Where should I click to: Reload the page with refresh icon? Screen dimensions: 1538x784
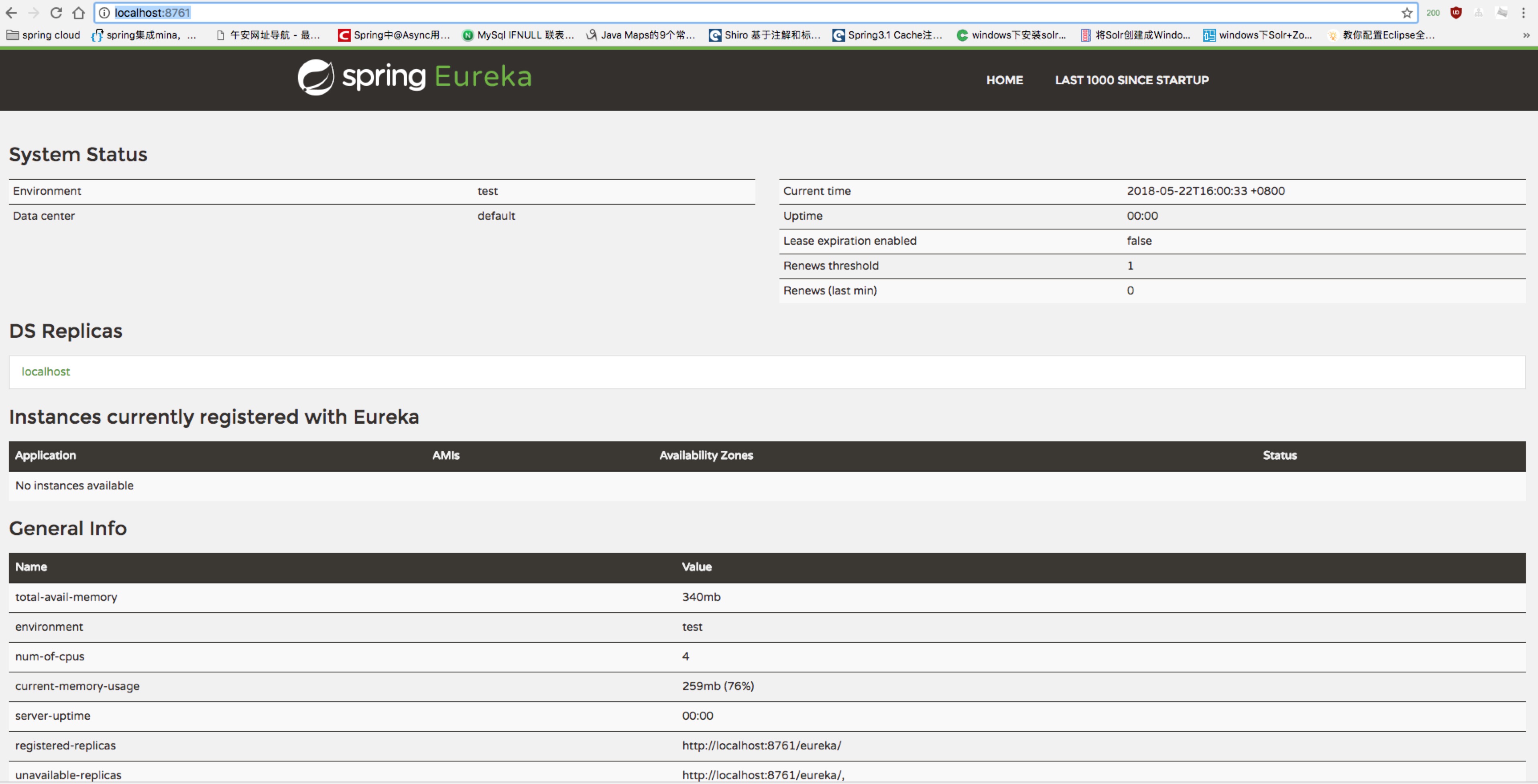[56, 12]
